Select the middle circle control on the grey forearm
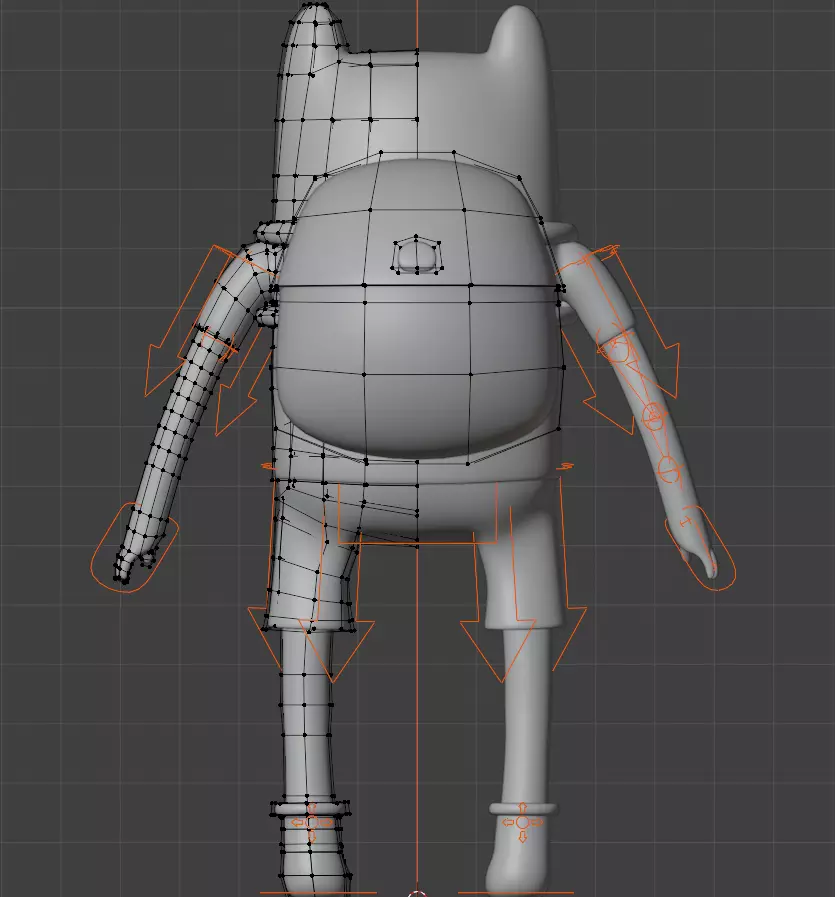 pos(654,415)
